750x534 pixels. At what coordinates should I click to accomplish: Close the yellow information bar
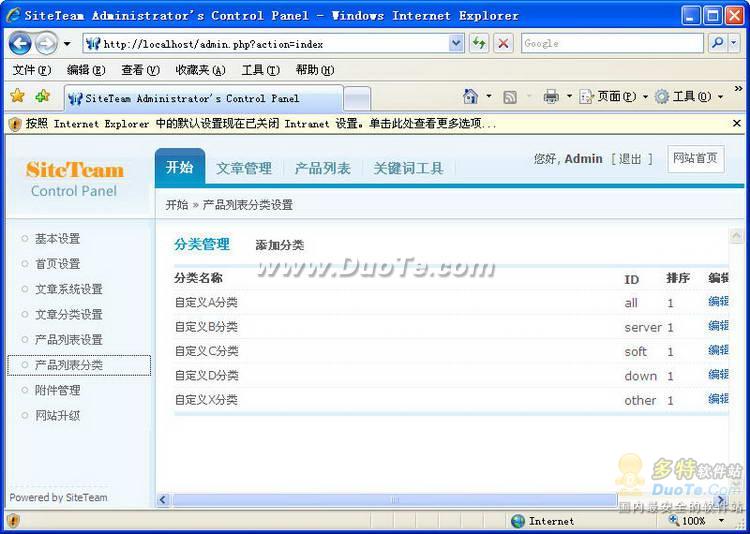tap(737, 124)
